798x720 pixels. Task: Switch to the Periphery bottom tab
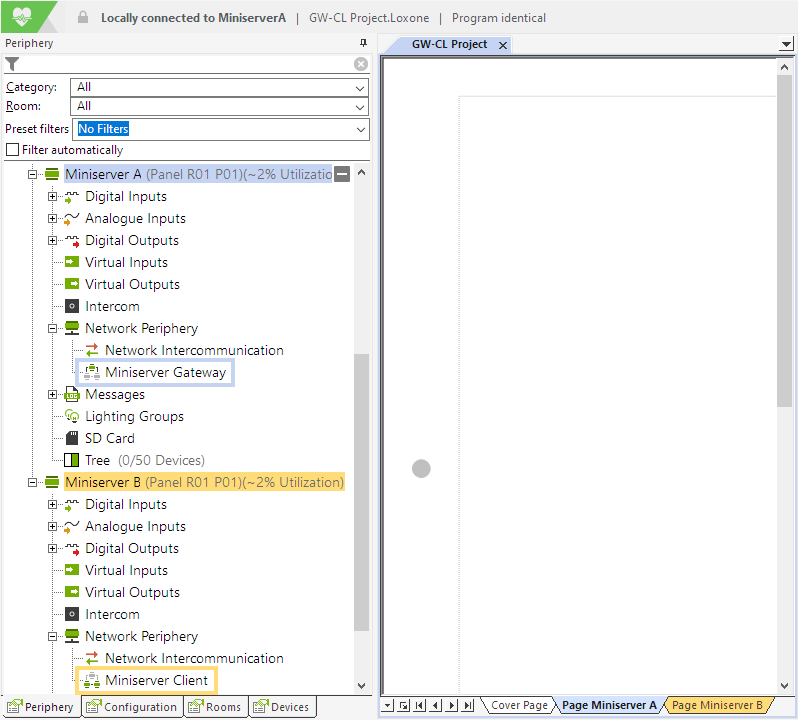tap(41, 707)
